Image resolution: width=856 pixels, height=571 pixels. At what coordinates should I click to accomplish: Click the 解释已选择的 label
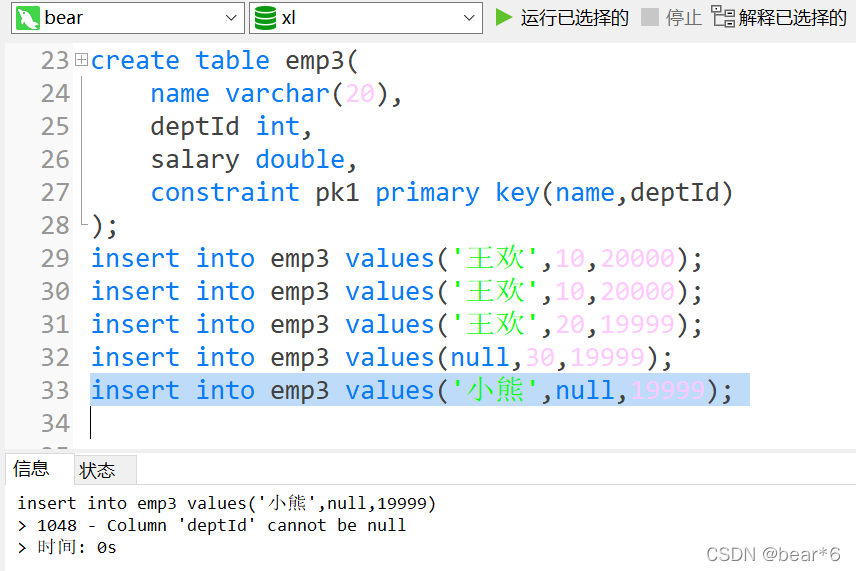[x=793, y=17]
